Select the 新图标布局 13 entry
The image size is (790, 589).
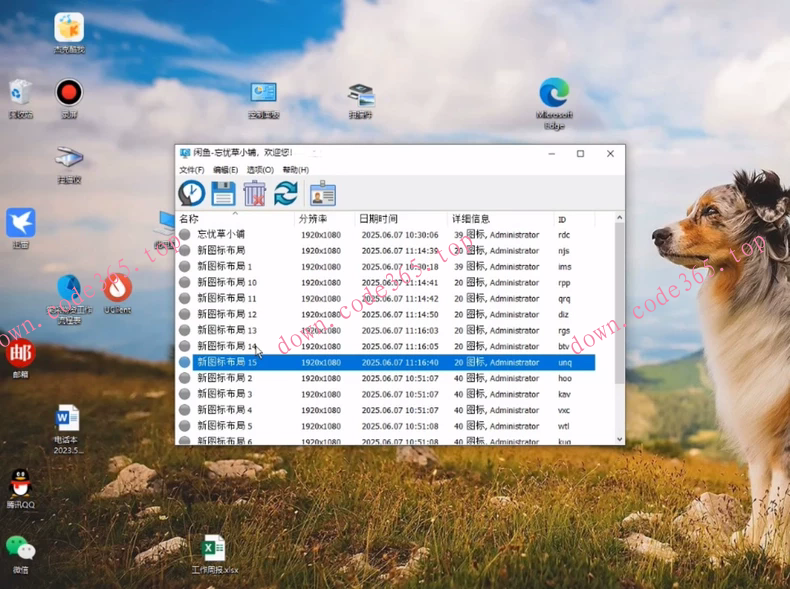click(x=386, y=330)
